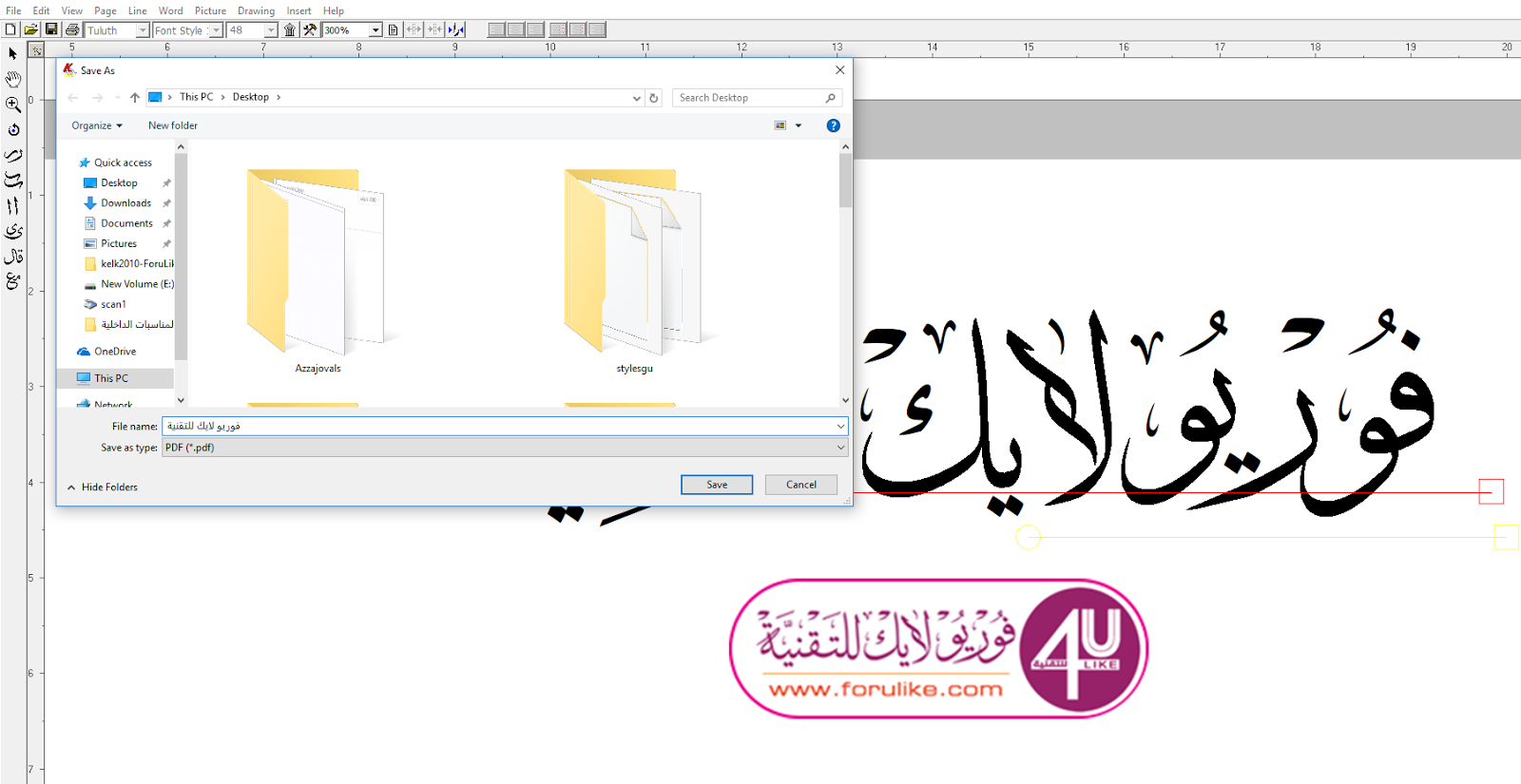Click the Save floppy disk icon

[x=51, y=30]
